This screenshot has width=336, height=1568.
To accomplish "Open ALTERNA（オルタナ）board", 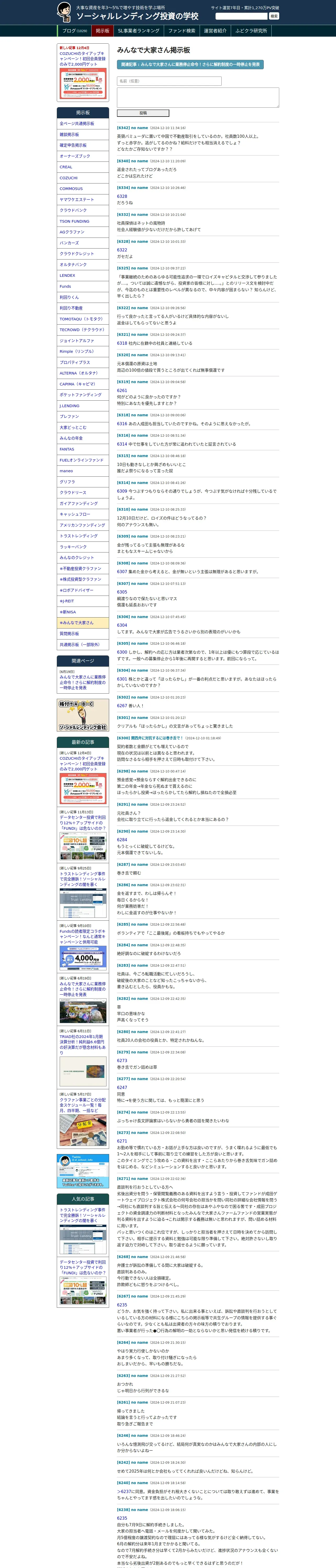I will (83, 373).
